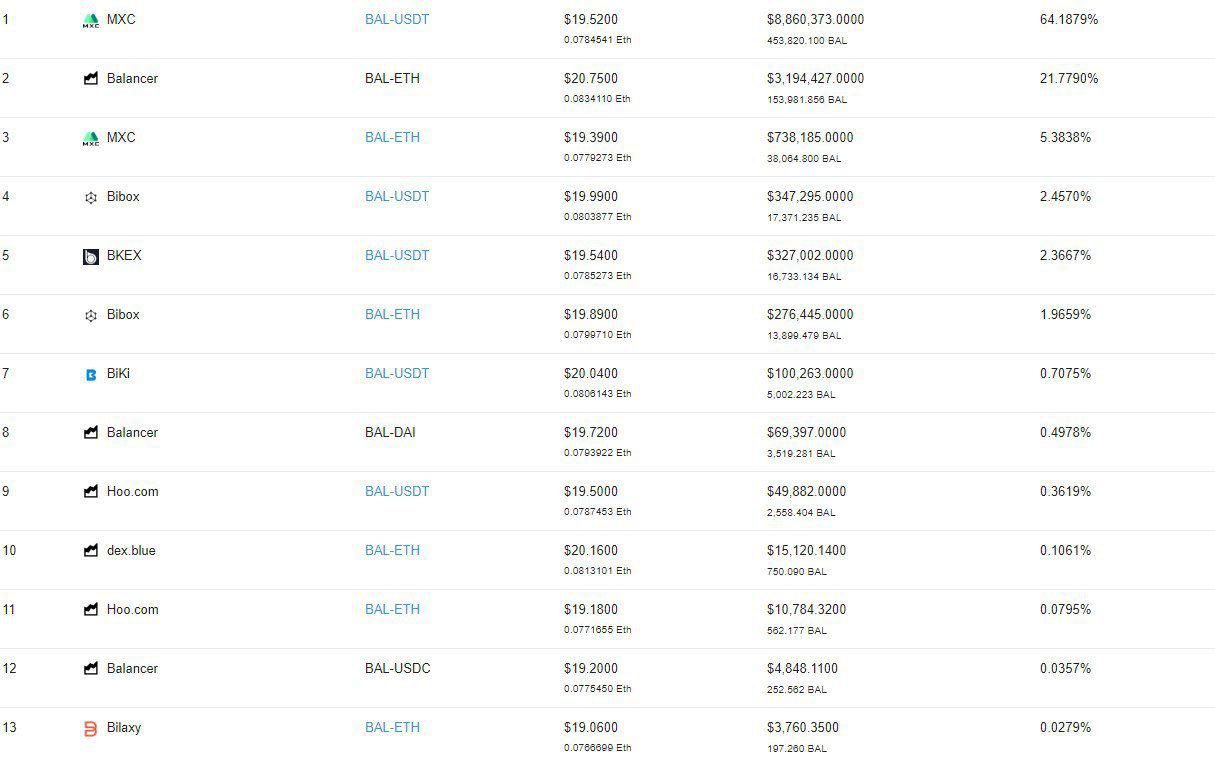Click the BKEX logo icon
Viewport: 1215px width, 765px height.
(x=91, y=257)
